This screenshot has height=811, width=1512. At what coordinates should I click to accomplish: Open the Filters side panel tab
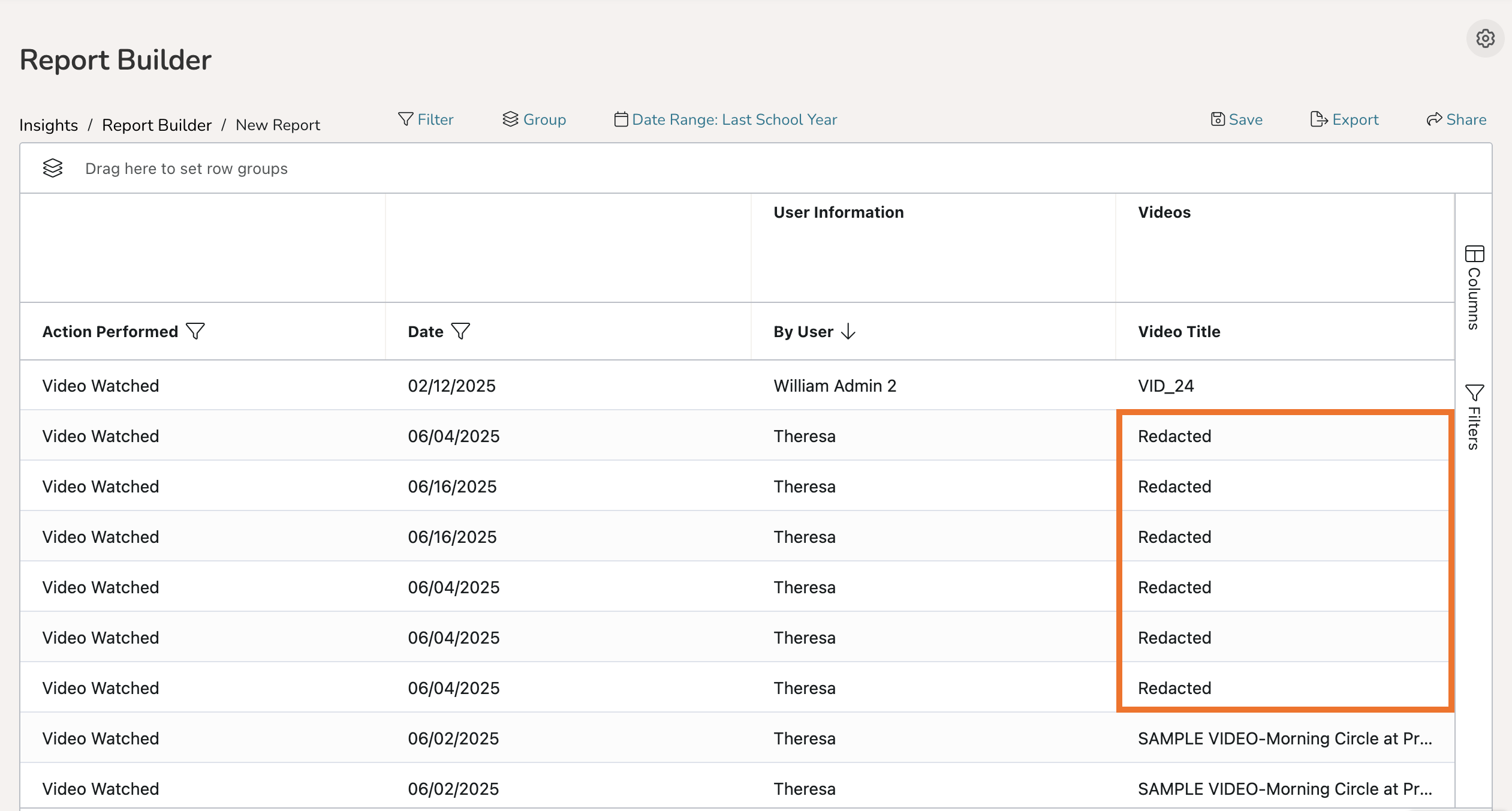(1474, 417)
